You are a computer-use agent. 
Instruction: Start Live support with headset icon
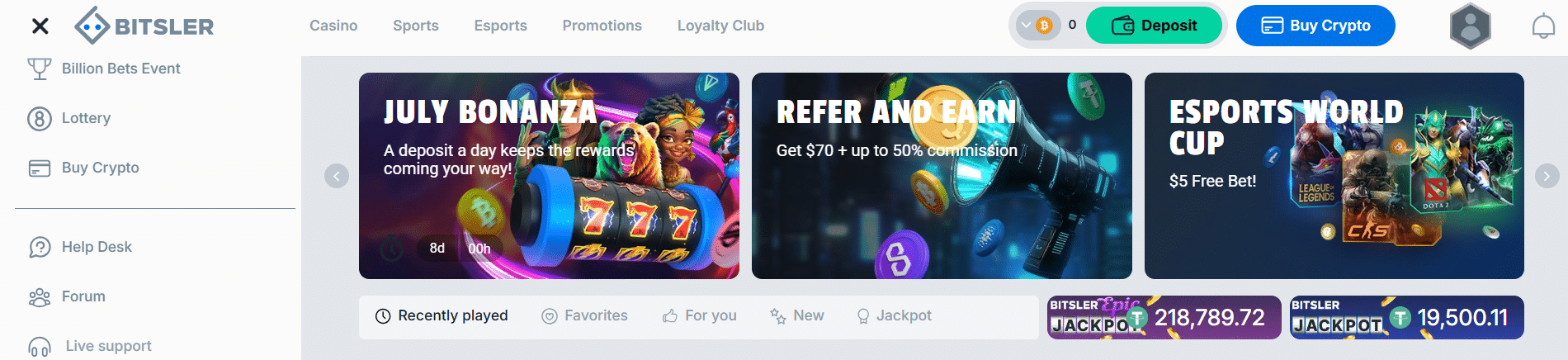click(x=90, y=346)
